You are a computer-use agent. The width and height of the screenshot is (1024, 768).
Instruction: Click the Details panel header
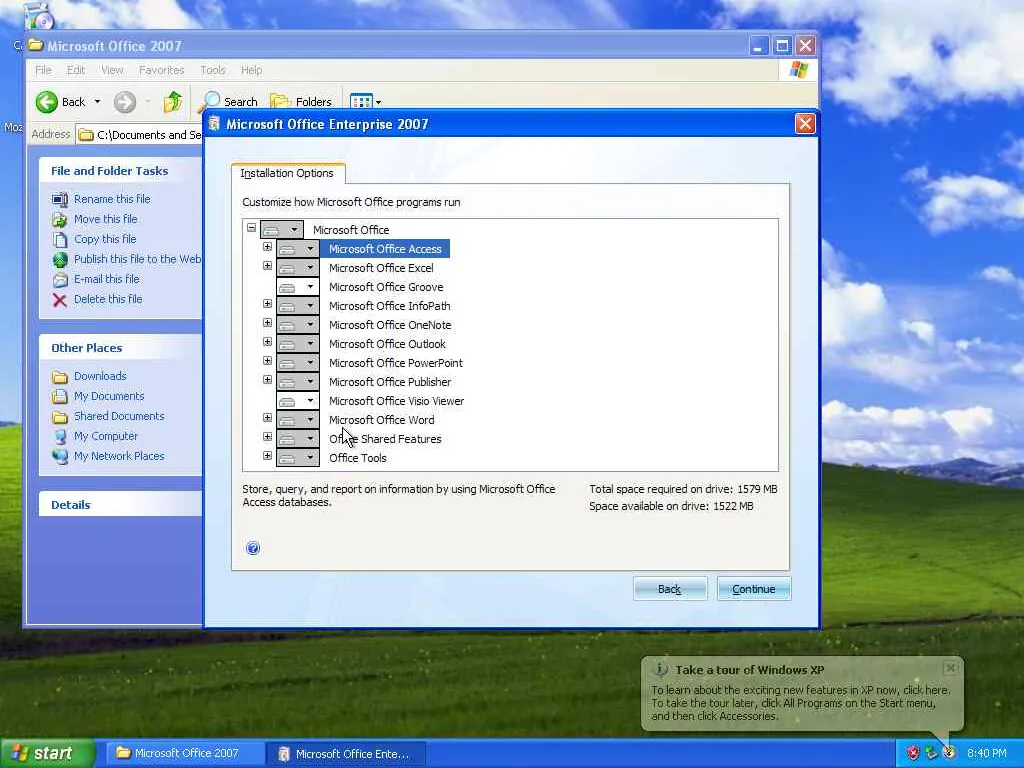(x=120, y=505)
